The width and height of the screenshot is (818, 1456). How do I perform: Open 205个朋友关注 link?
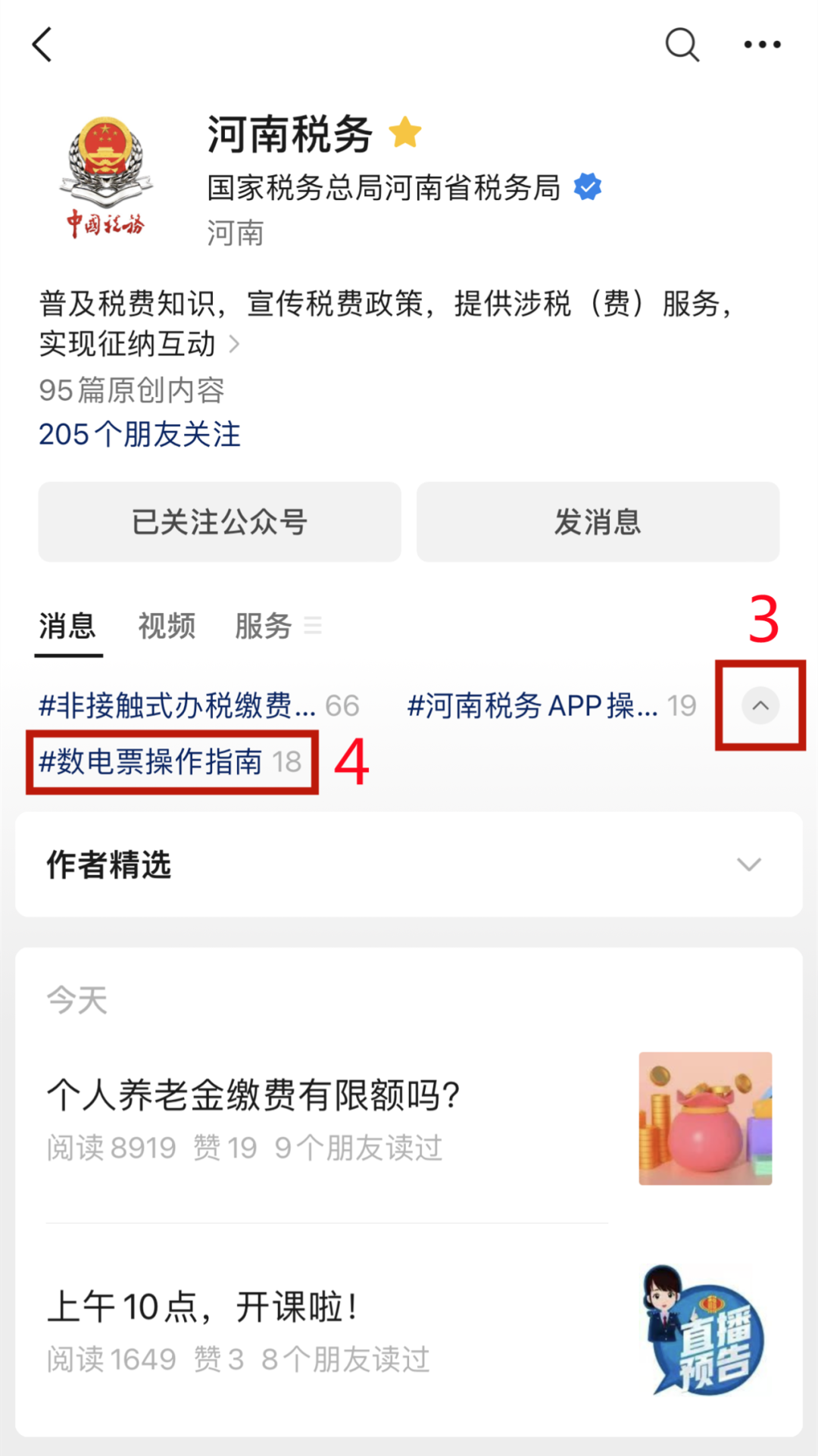pos(139,434)
